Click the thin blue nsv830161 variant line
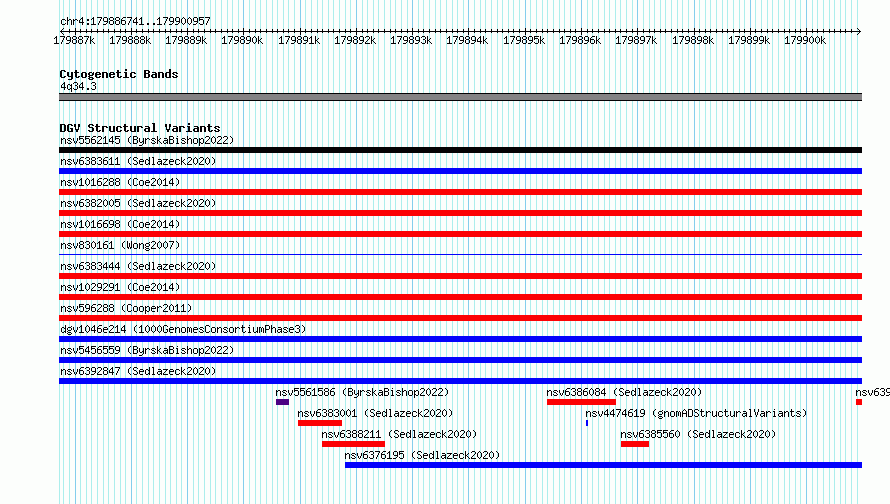Viewport: 890px width, 504px height. [x=460, y=254]
